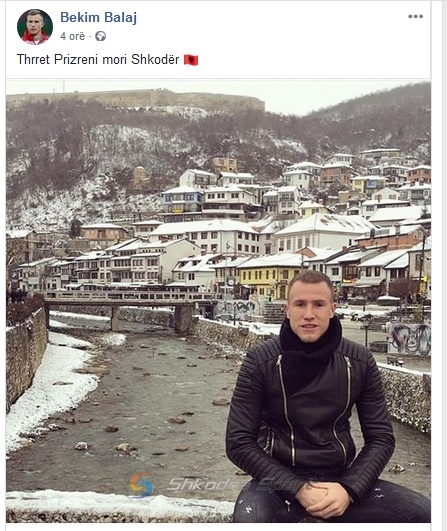The height and width of the screenshot is (531, 447).
Task: Click the yellow building near the bridge
Action: point(269,281)
